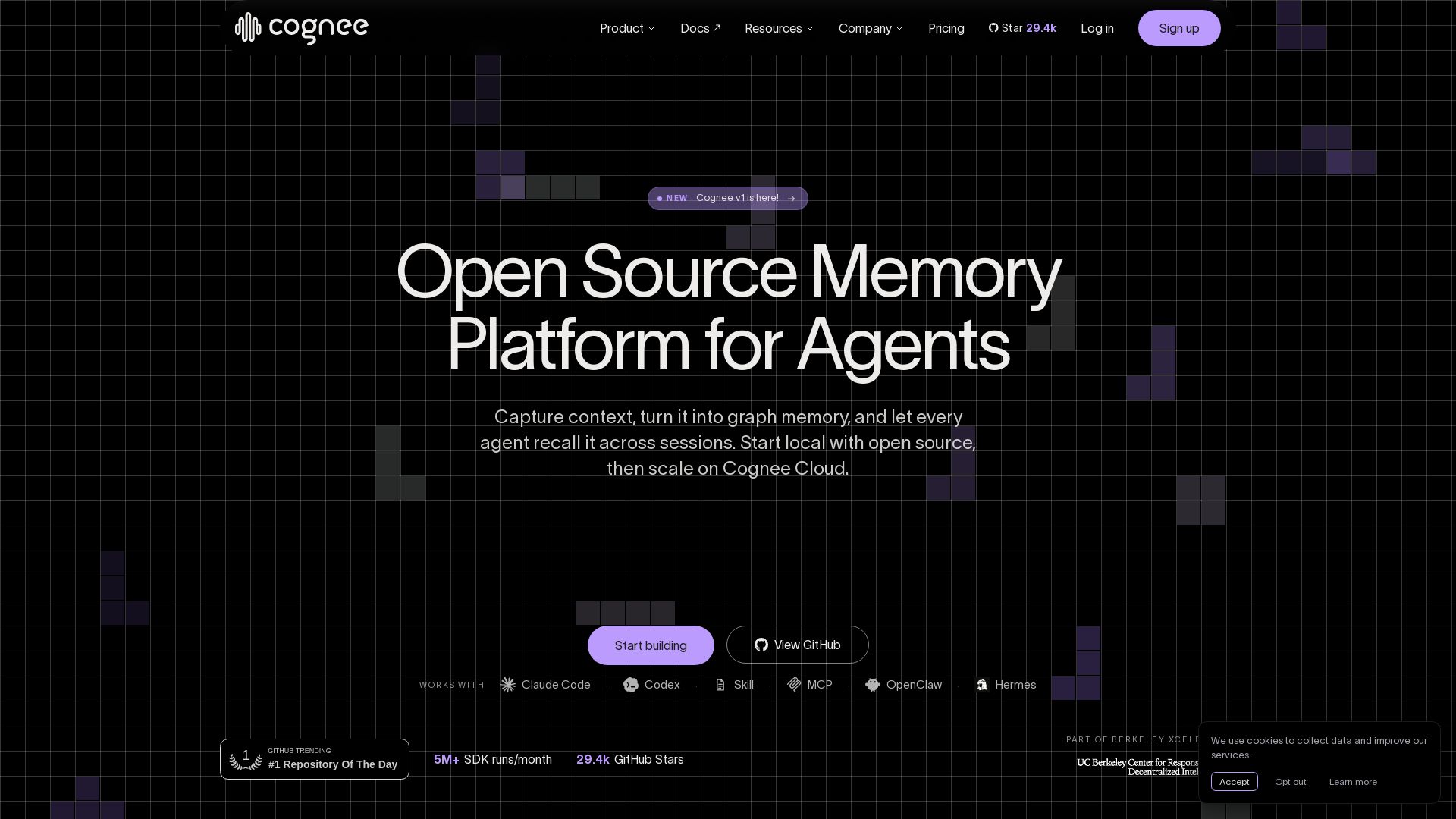
Task: Click Learn more in the cookie banner
Action: 1353,782
